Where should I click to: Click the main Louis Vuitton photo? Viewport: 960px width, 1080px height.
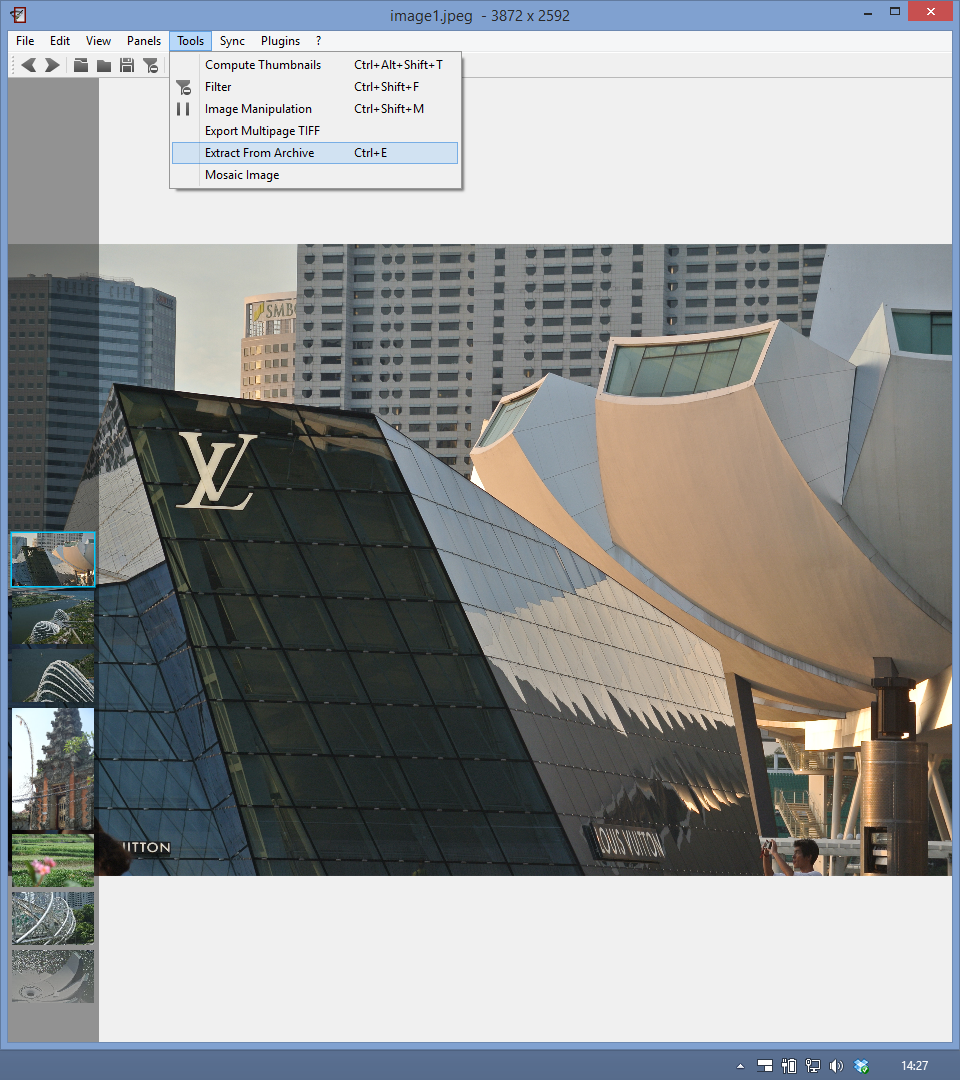click(x=480, y=559)
